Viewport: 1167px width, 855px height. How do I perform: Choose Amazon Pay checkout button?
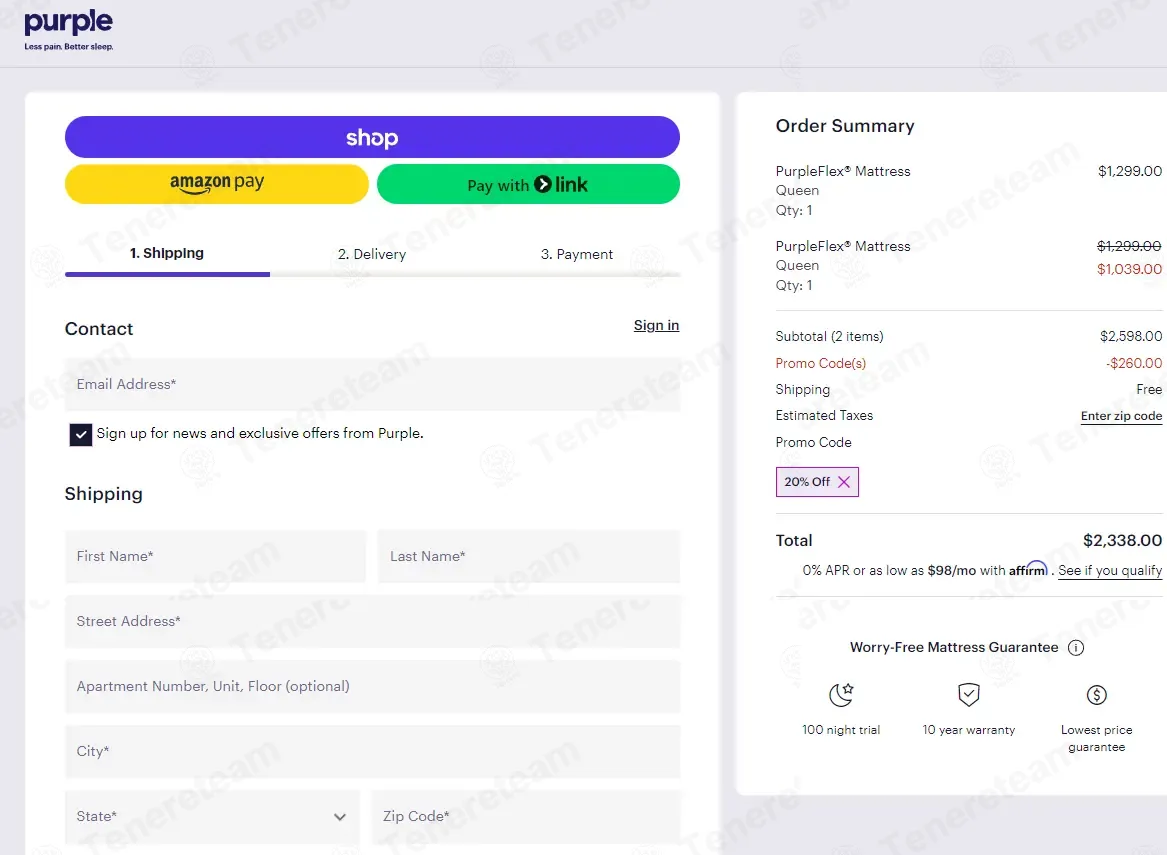217,184
